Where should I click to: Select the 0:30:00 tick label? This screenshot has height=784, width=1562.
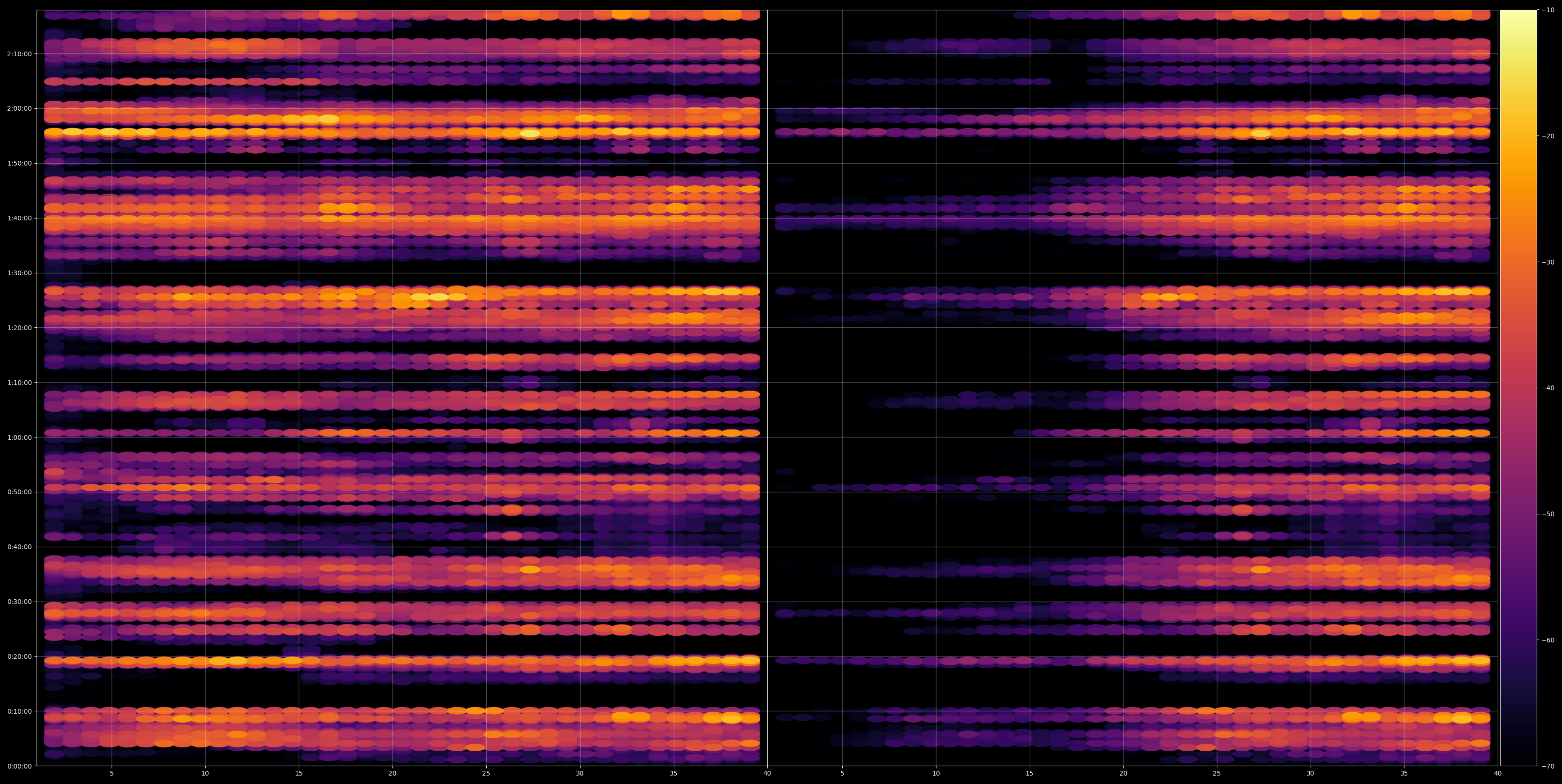[x=19, y=602]
